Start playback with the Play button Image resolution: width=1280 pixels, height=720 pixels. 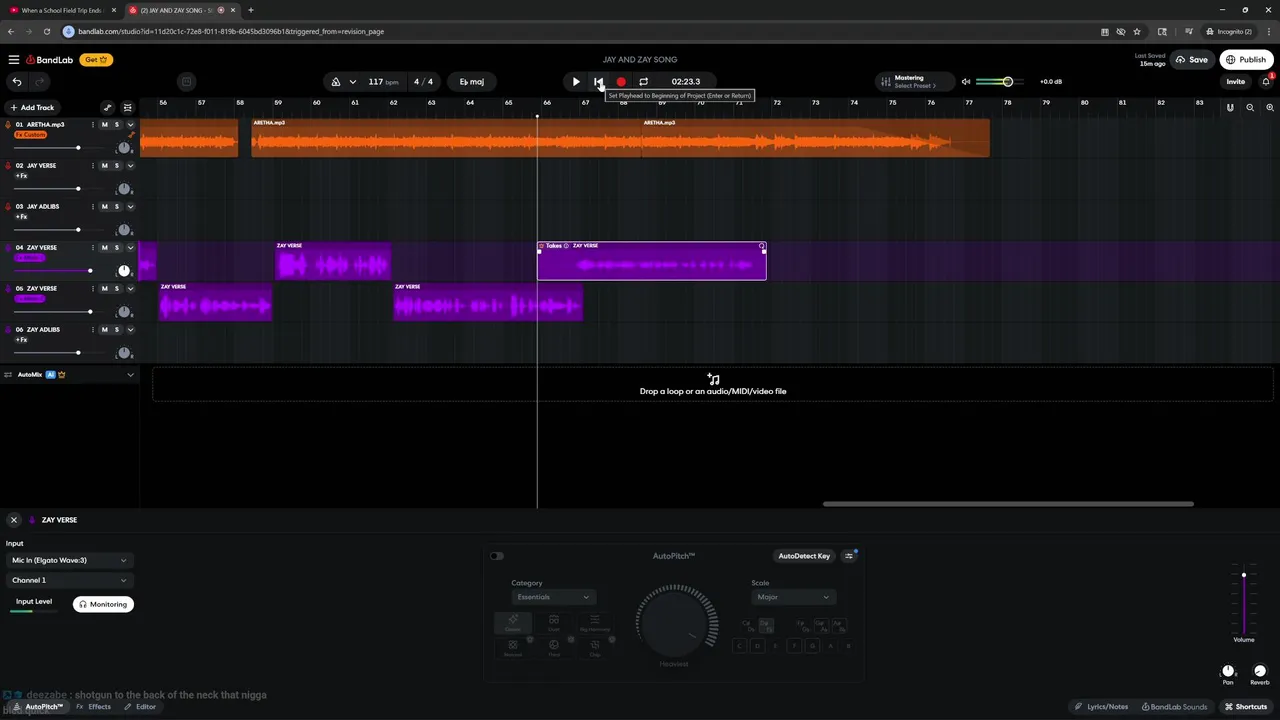(576, 82)
